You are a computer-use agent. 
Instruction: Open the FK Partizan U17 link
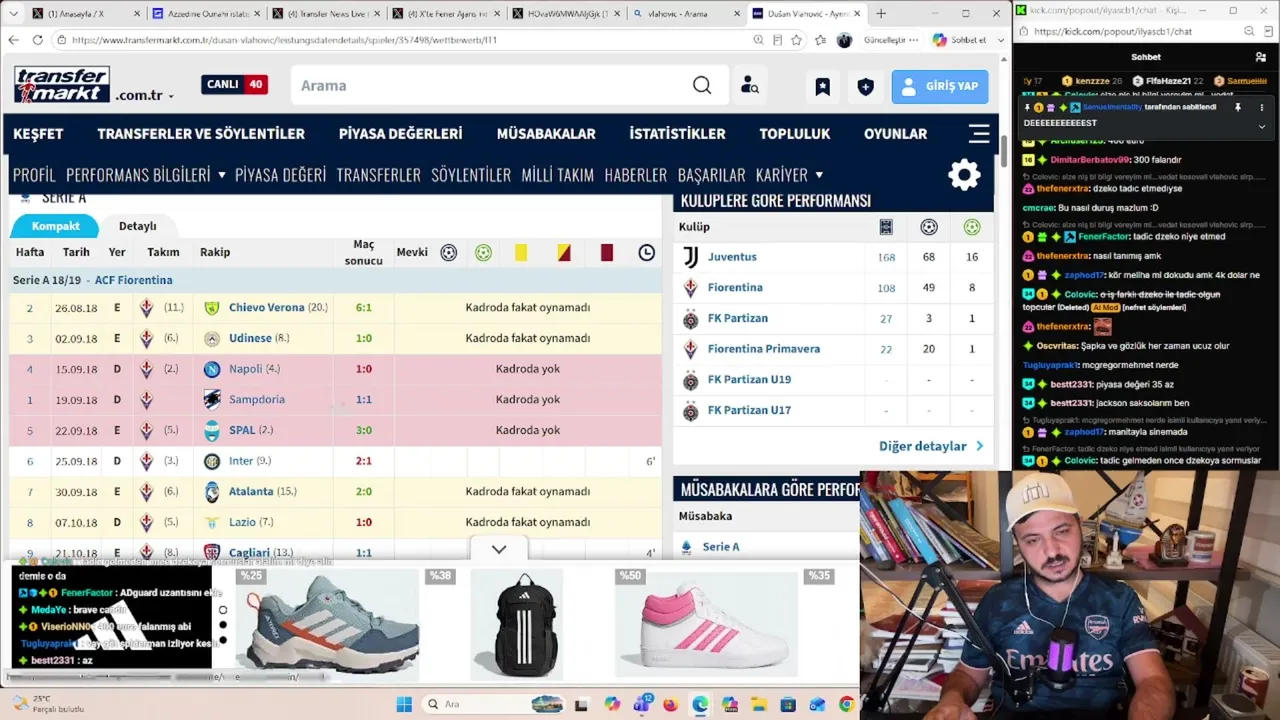[749, 410]
